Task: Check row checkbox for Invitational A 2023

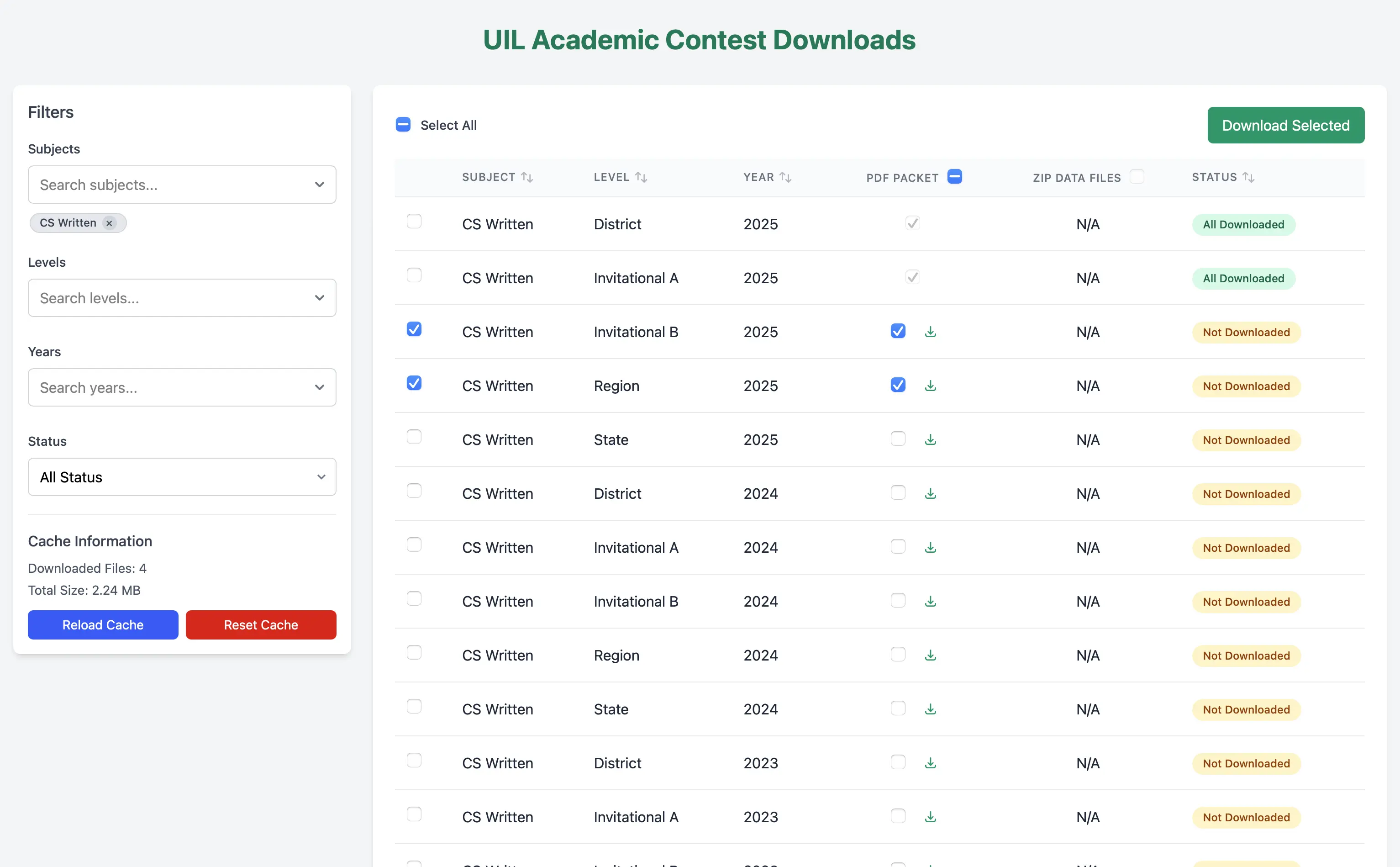Action: [414, 814]
